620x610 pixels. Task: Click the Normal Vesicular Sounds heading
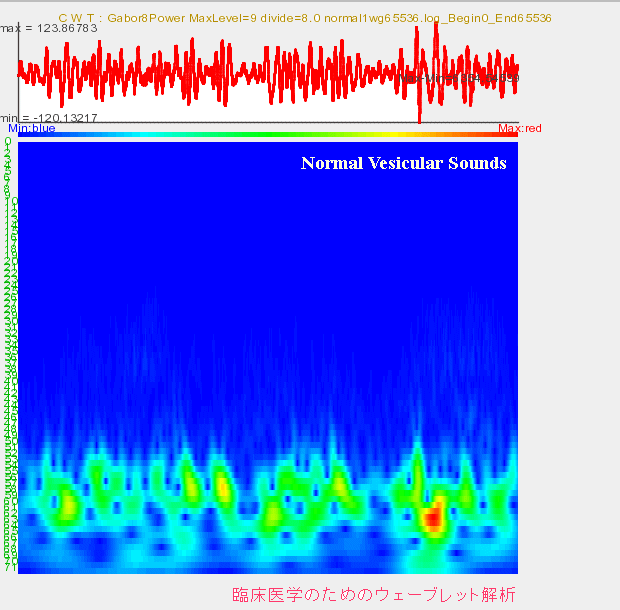pos(403,163)
